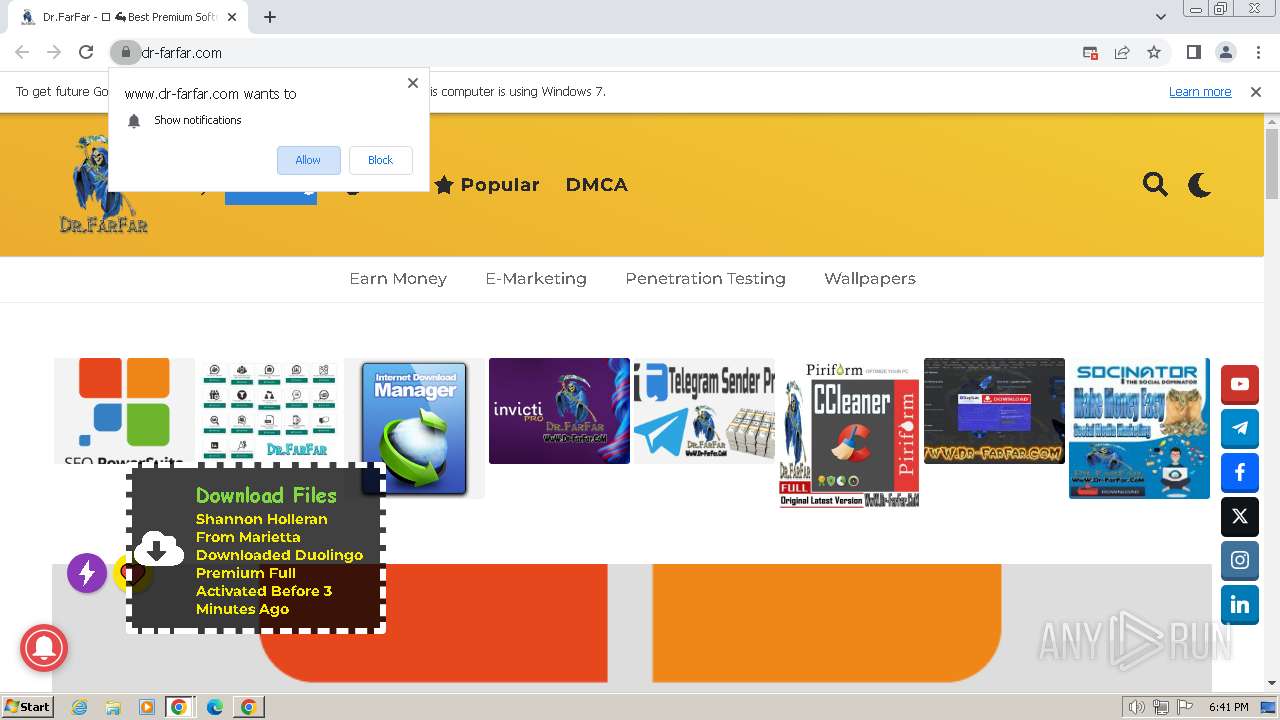This screenshot has width=1280, height=720.
Task: Open Chrome side panel
Action: [x=1193, y=52]
